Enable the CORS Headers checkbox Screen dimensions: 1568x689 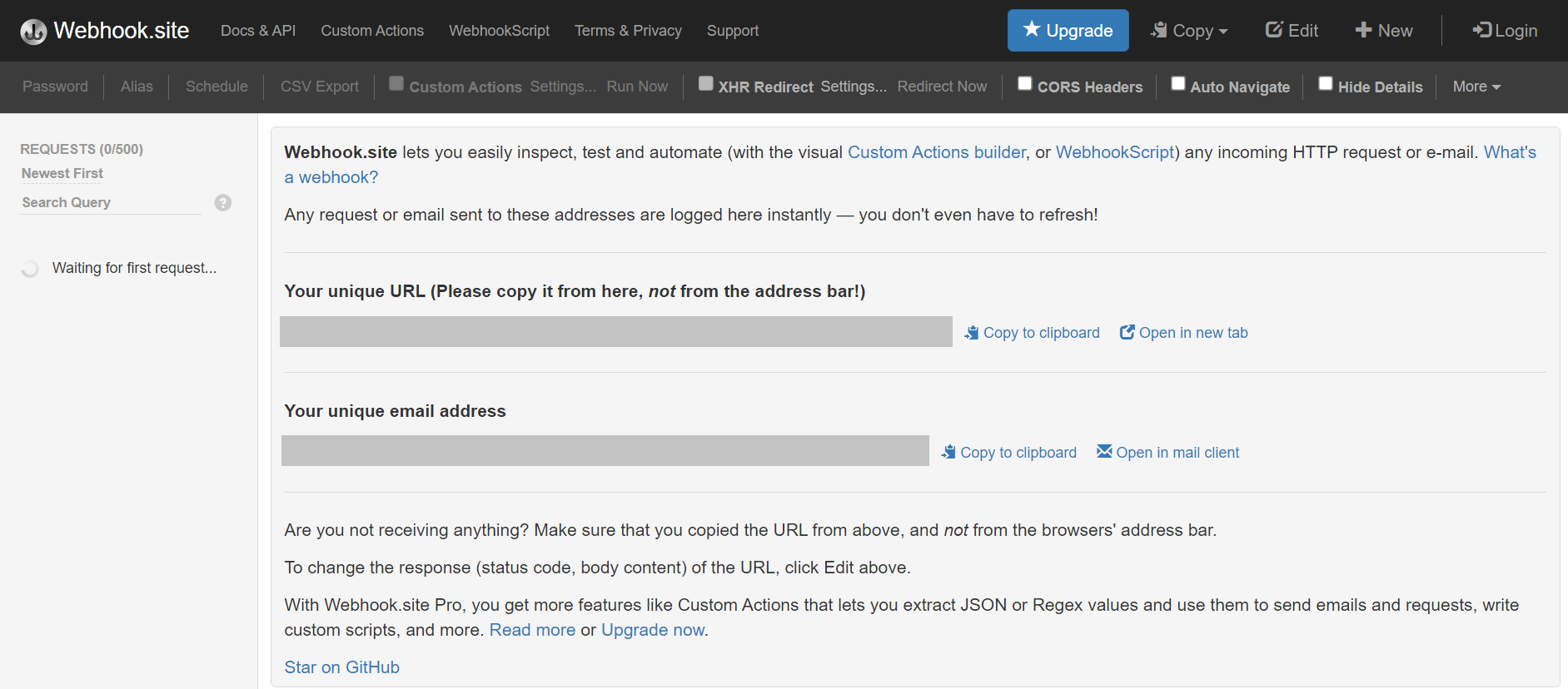click(x=1025, y=83)
